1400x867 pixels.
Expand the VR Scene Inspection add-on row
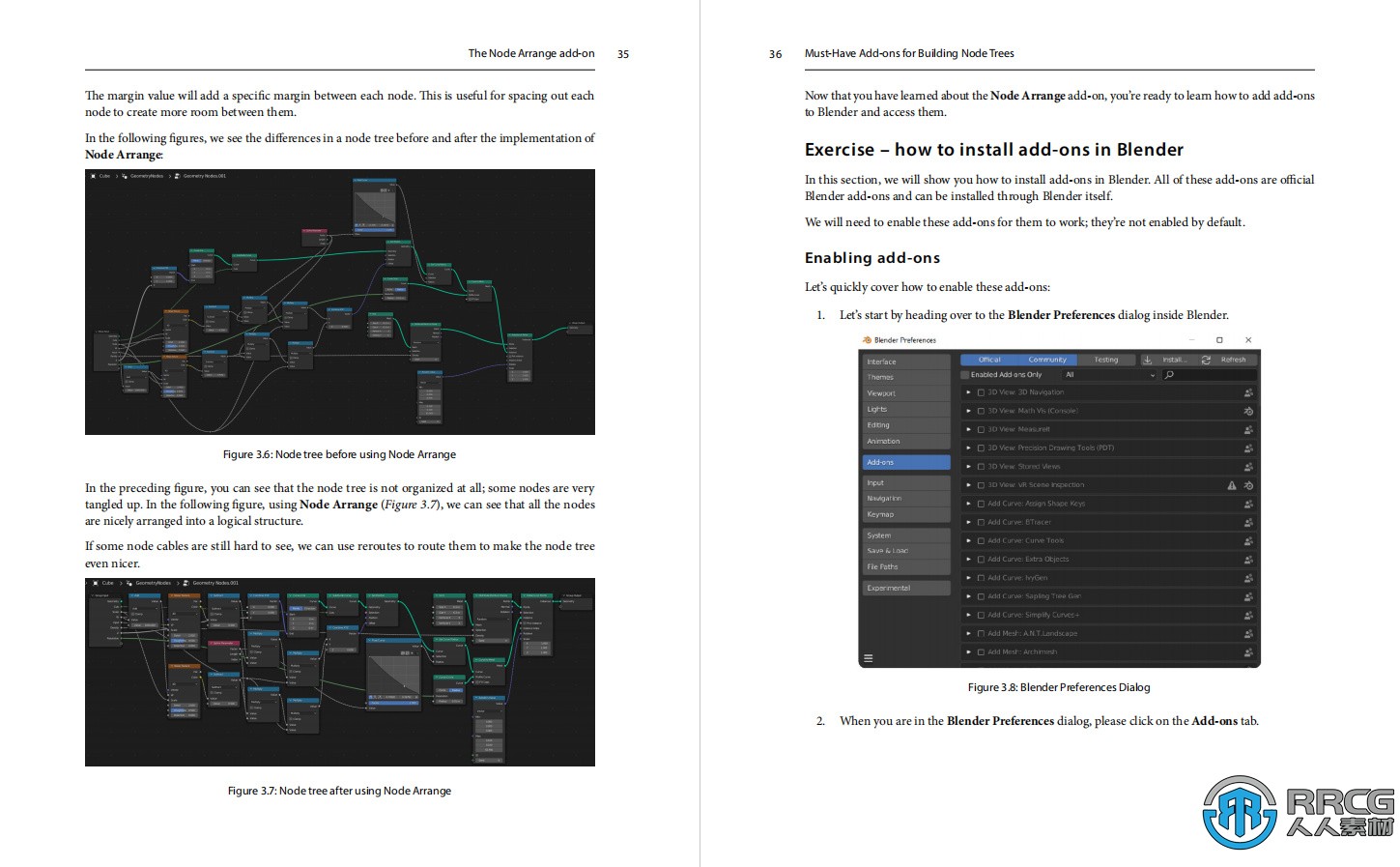coord(969,485)
